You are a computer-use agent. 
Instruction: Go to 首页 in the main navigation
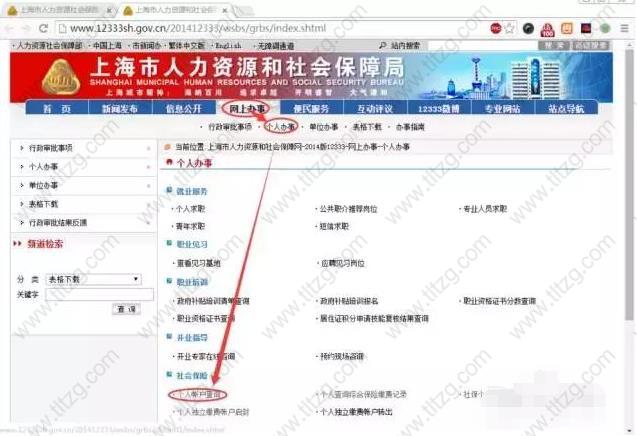[57, 108]
